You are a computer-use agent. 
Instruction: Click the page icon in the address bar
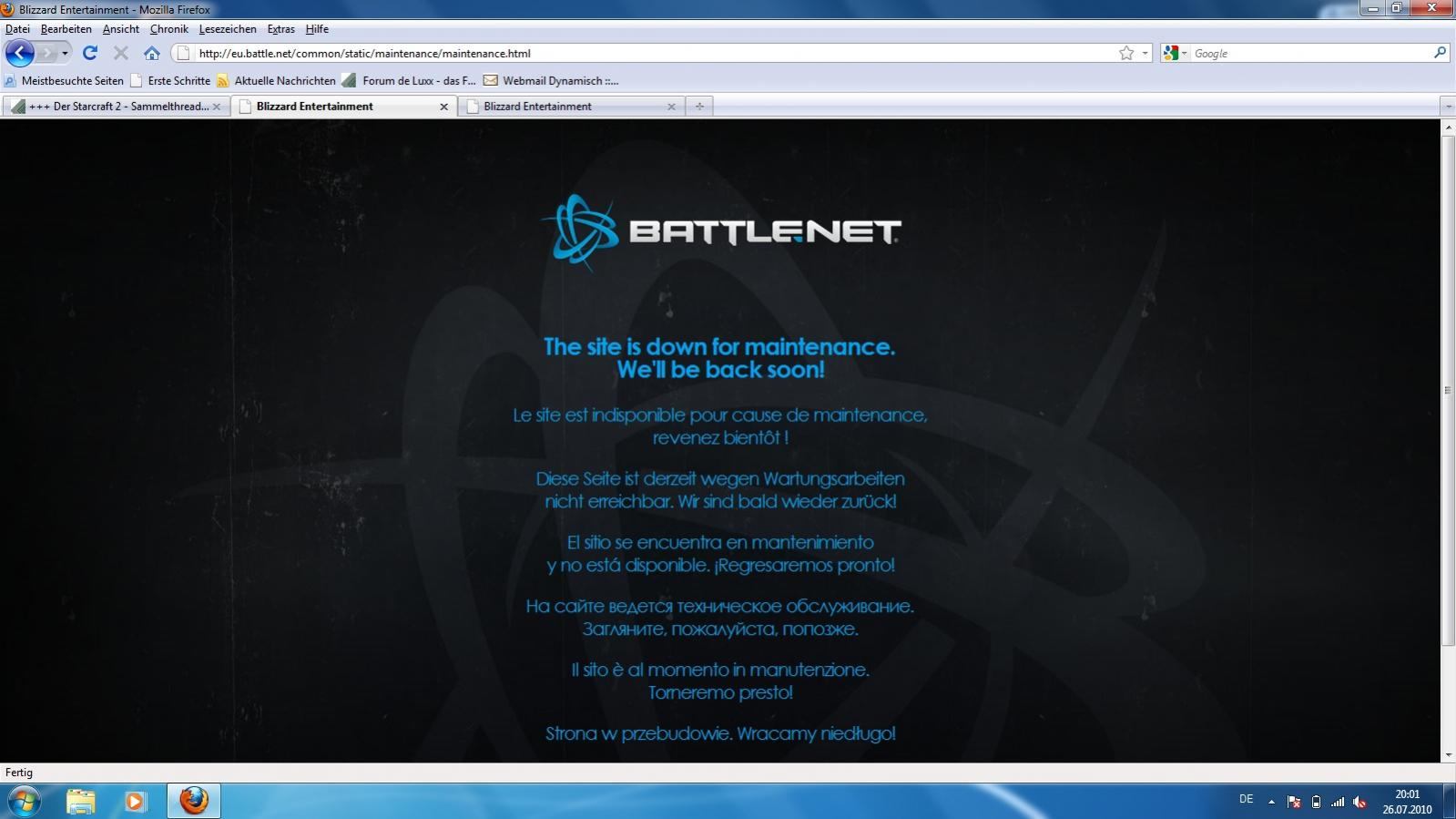pos(183,53)
